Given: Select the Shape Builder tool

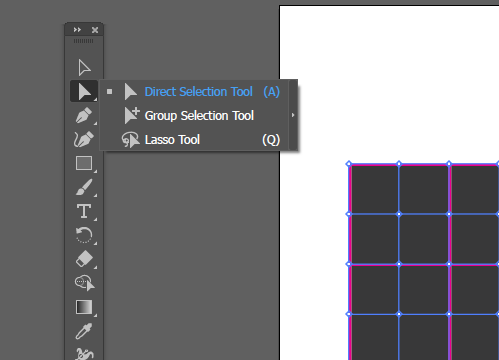Looking at the screenshot, I should (x=84, y=283).
